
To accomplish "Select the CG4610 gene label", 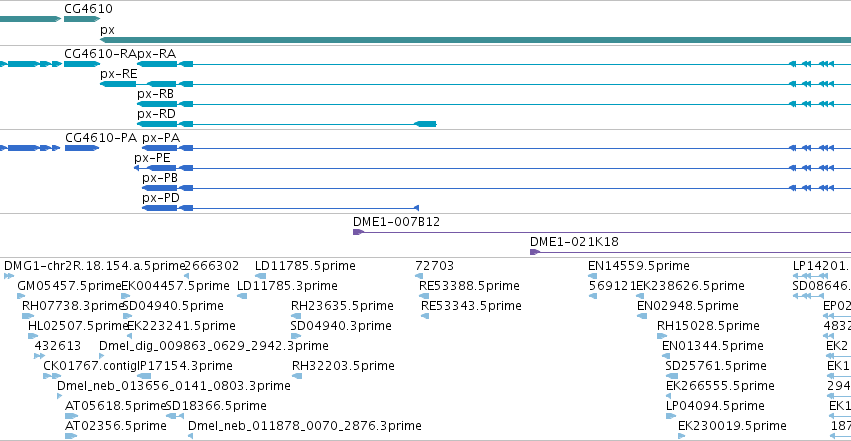I will pyautogui.click(x=88, y=9).
